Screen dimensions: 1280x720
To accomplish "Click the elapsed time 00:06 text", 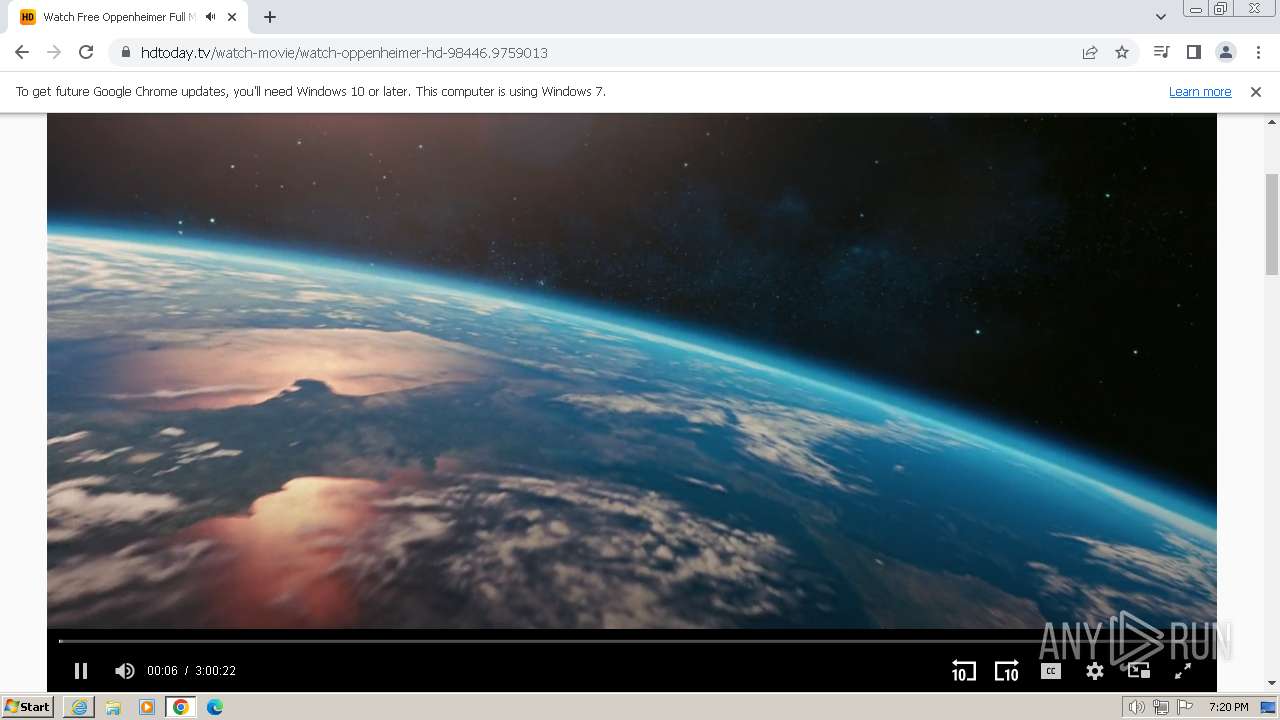I will [162, 671].
